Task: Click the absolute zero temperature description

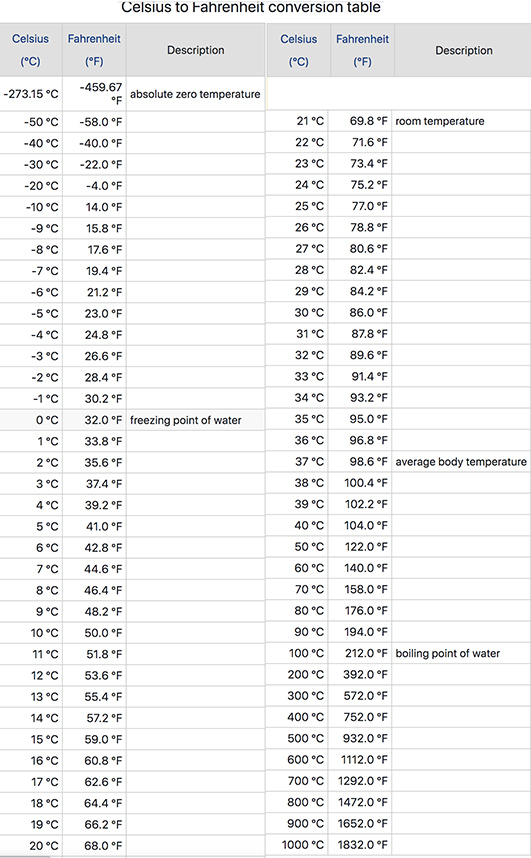Action: pos(195,94)
